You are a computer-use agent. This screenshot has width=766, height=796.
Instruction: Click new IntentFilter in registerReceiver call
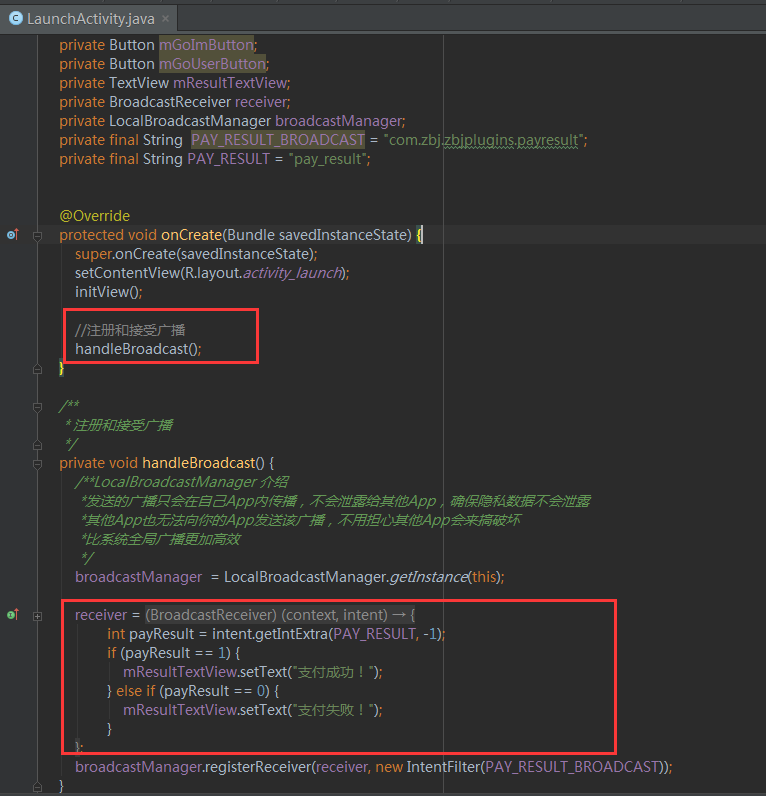click(x=428, y=767)
